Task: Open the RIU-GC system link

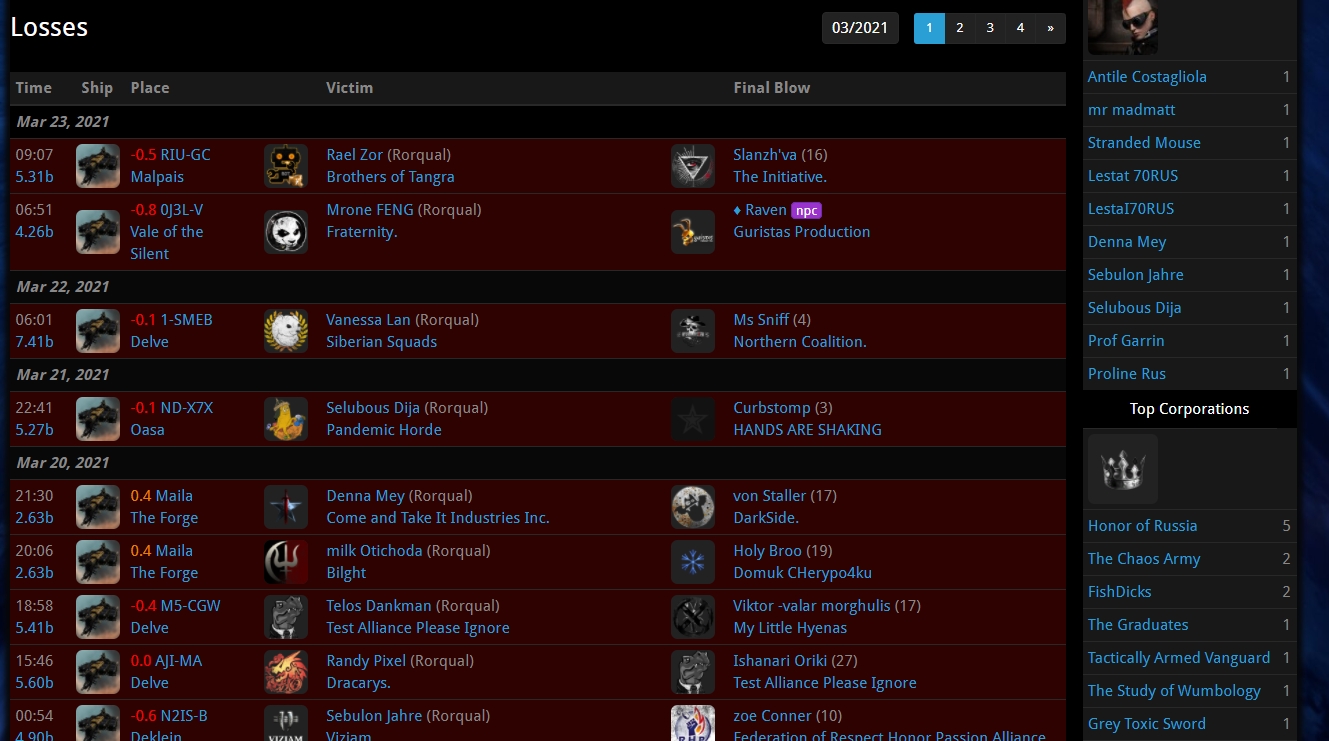Action: (185, 155)
